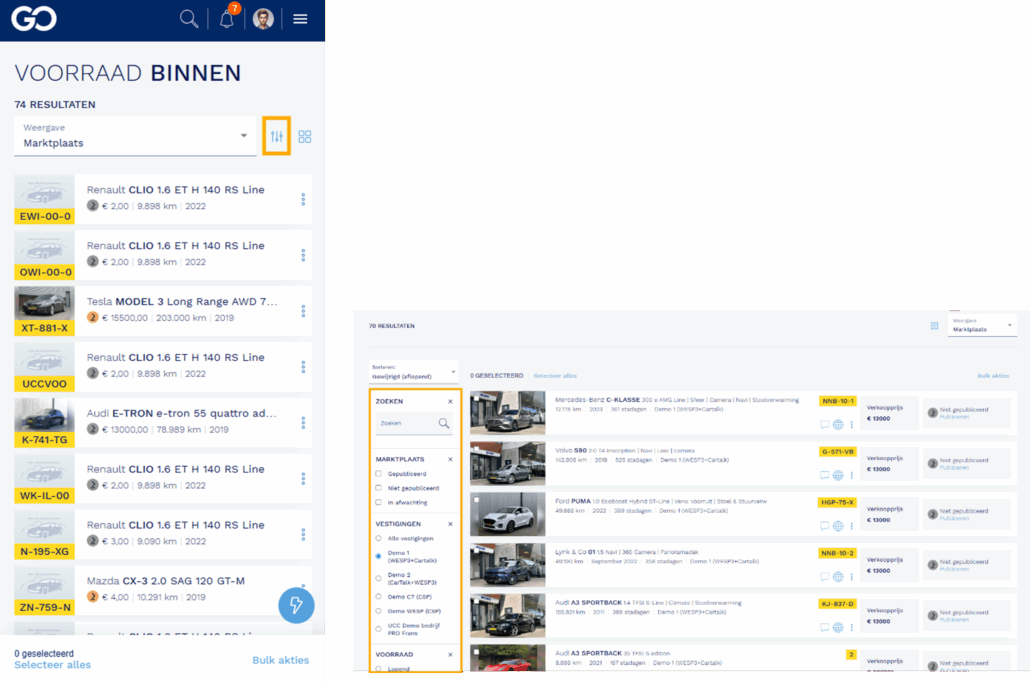Click the GO logo
The image size is (1030, 681).
pos(34,18)
